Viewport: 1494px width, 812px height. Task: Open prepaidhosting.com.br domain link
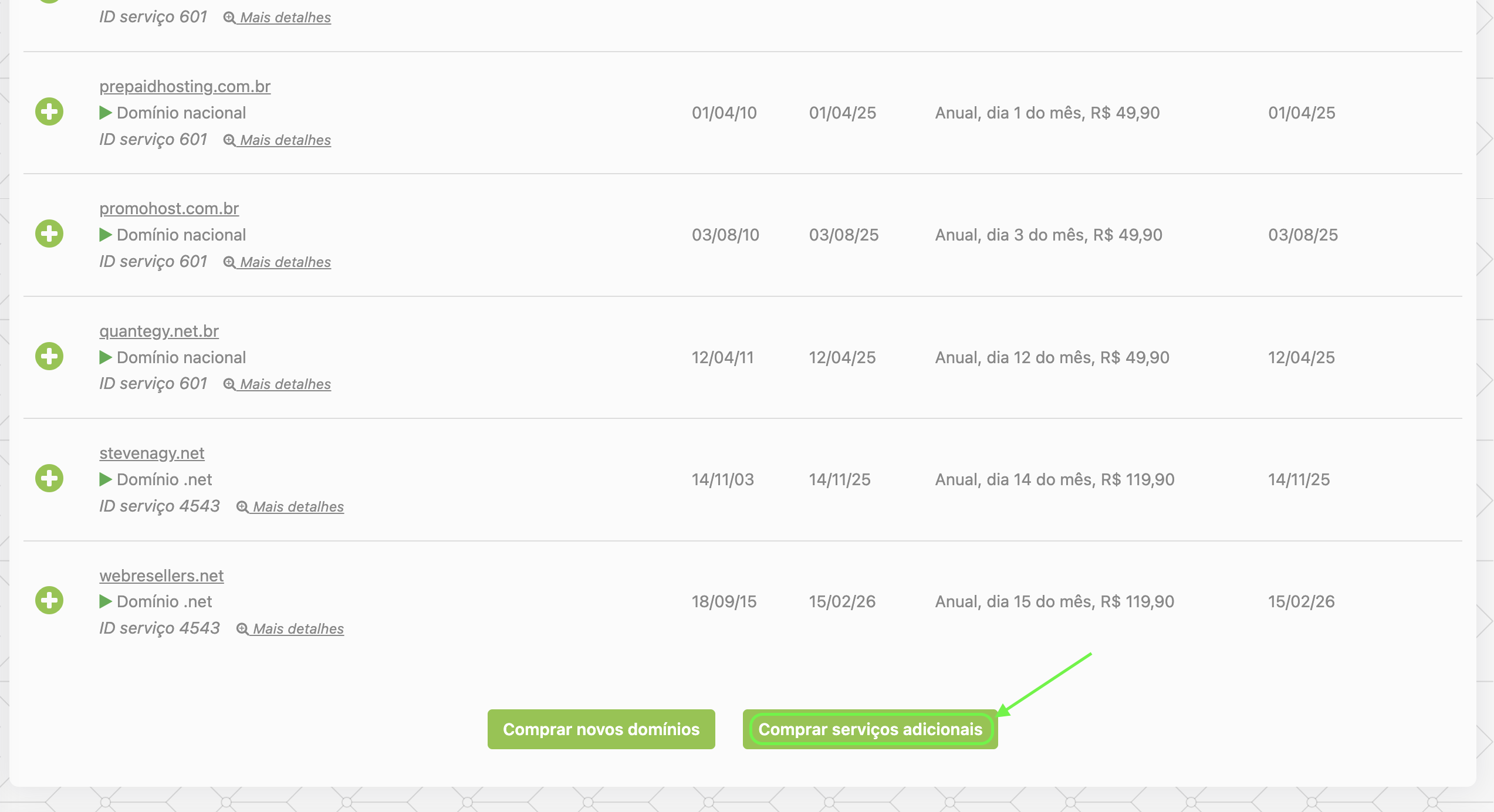point(185,86)
